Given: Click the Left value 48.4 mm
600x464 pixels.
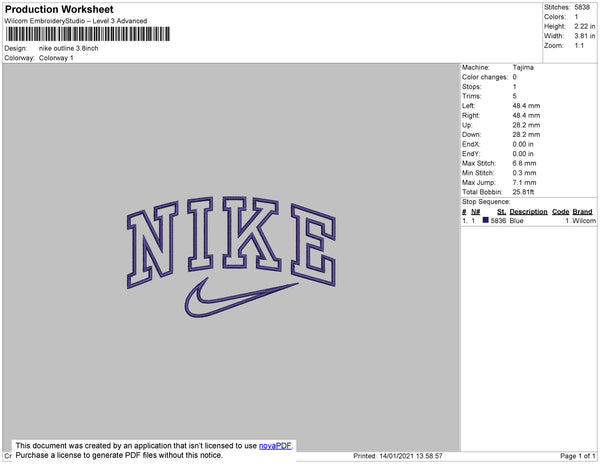Looking at the screenshot, I should click(526, 106).
